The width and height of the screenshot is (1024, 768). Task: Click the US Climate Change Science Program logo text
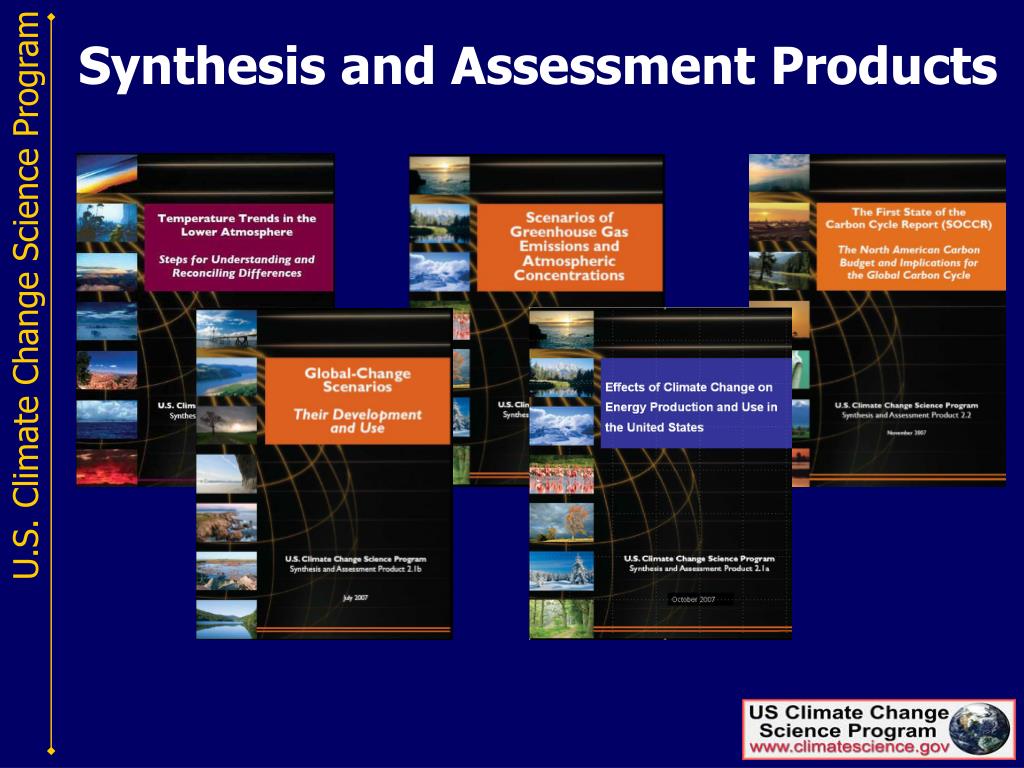[848, 721]
